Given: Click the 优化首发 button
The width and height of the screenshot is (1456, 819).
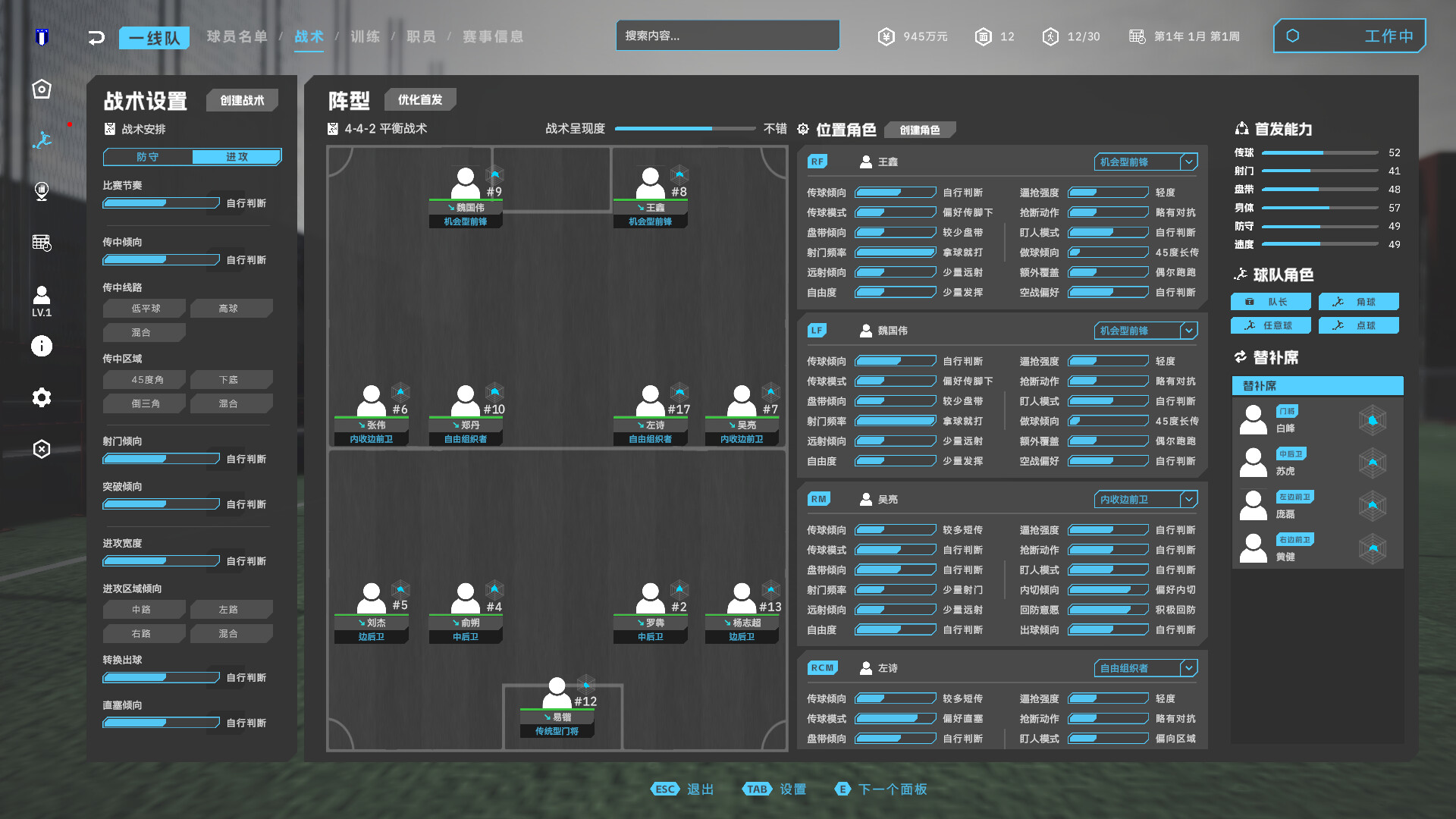Looking at the screenshot, I should pyautogui.click(x=420, y=99).
